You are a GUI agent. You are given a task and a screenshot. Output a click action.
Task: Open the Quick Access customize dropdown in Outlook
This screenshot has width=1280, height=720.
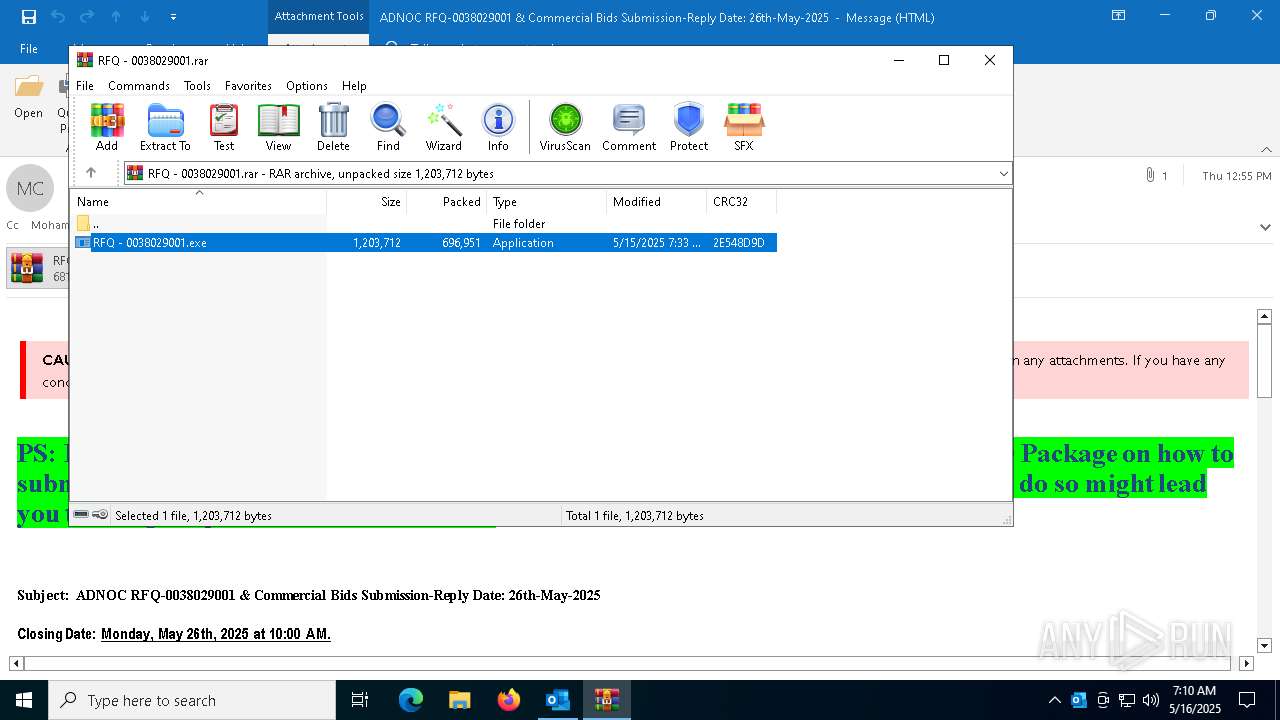coord(174,17)
